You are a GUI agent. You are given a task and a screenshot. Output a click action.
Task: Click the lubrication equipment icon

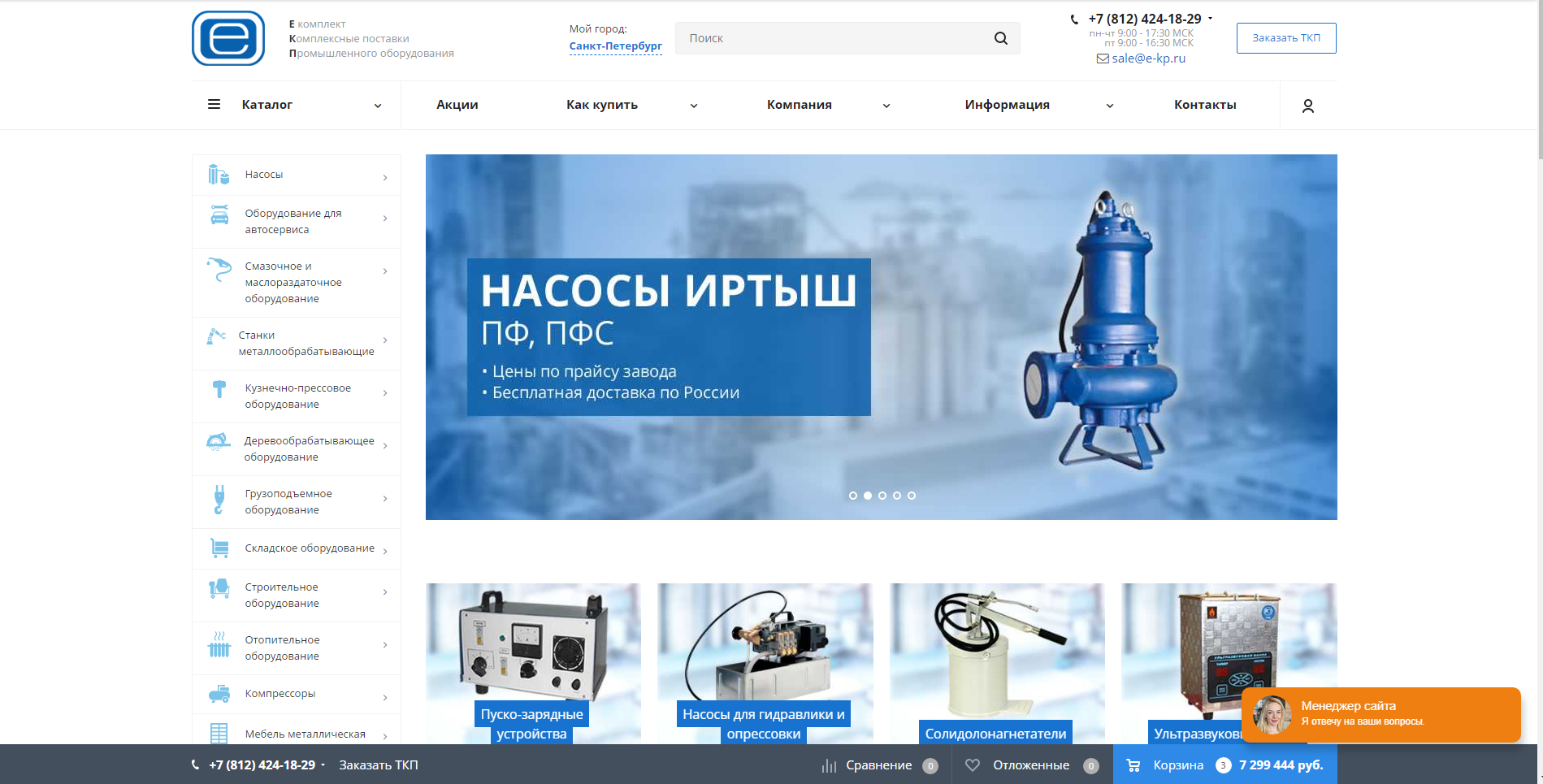click(219, 269)
